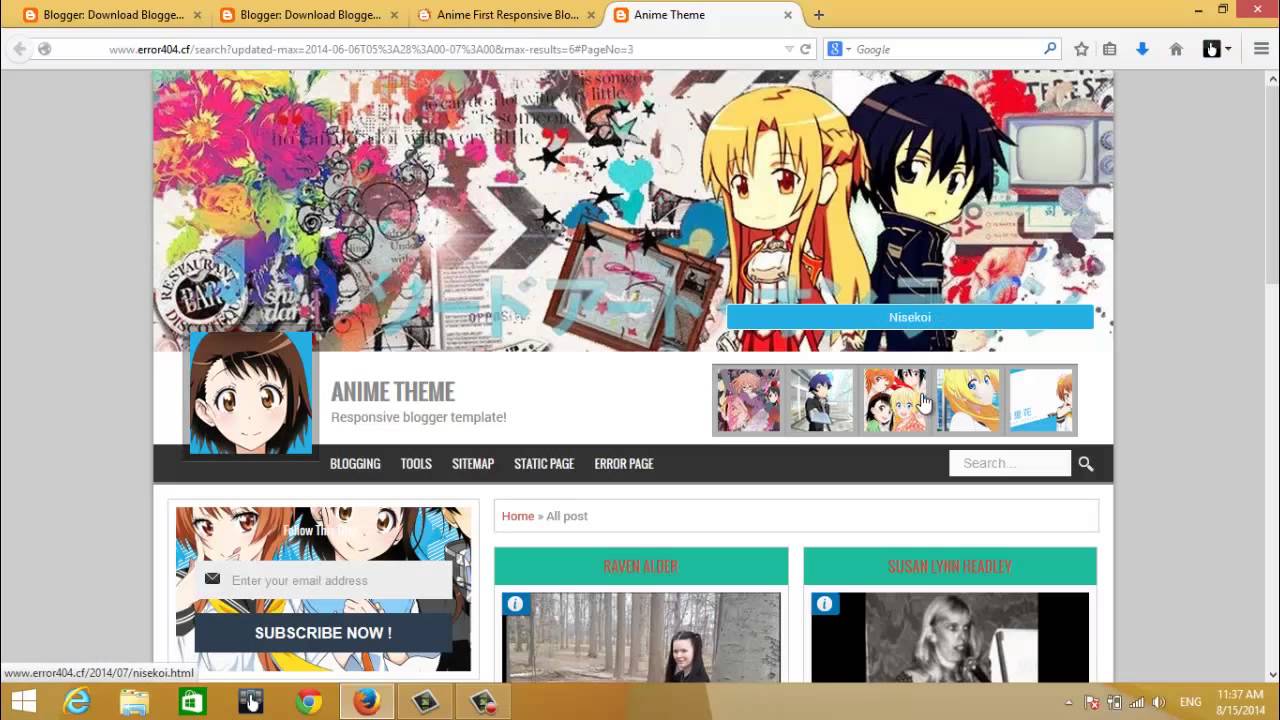Image resolution: width=1280 pixels, height=720 pixels.
Task: Click the browser back arrow button
Action: 19,49
